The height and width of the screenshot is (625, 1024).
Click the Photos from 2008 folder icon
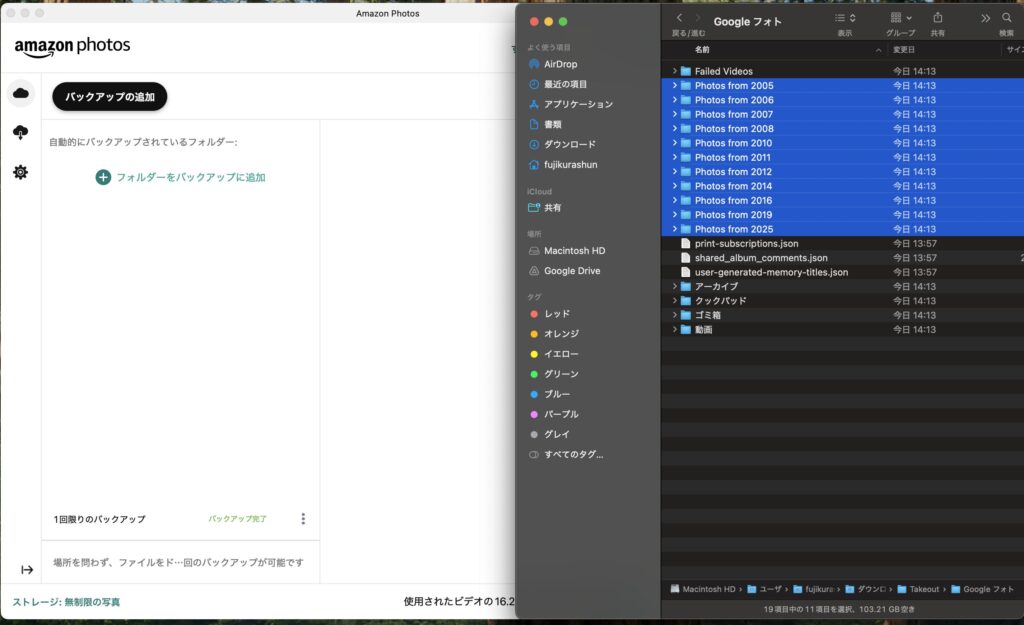pos(686,129)
